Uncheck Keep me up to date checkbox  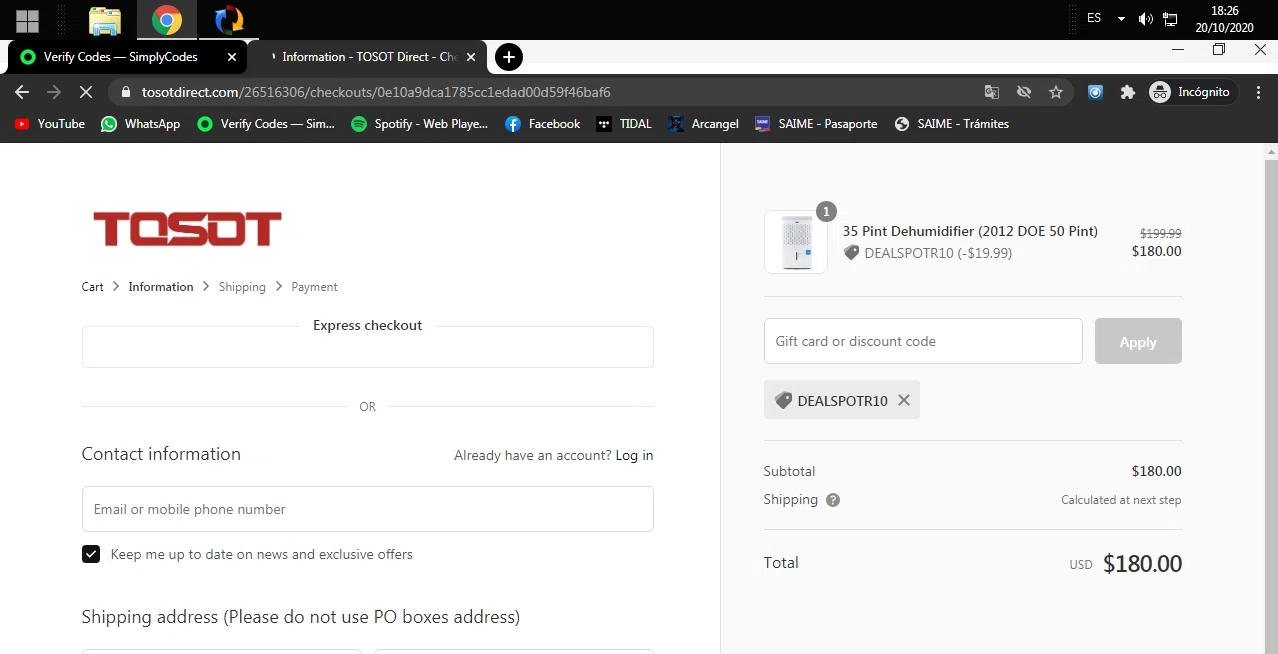coord(91,554)
